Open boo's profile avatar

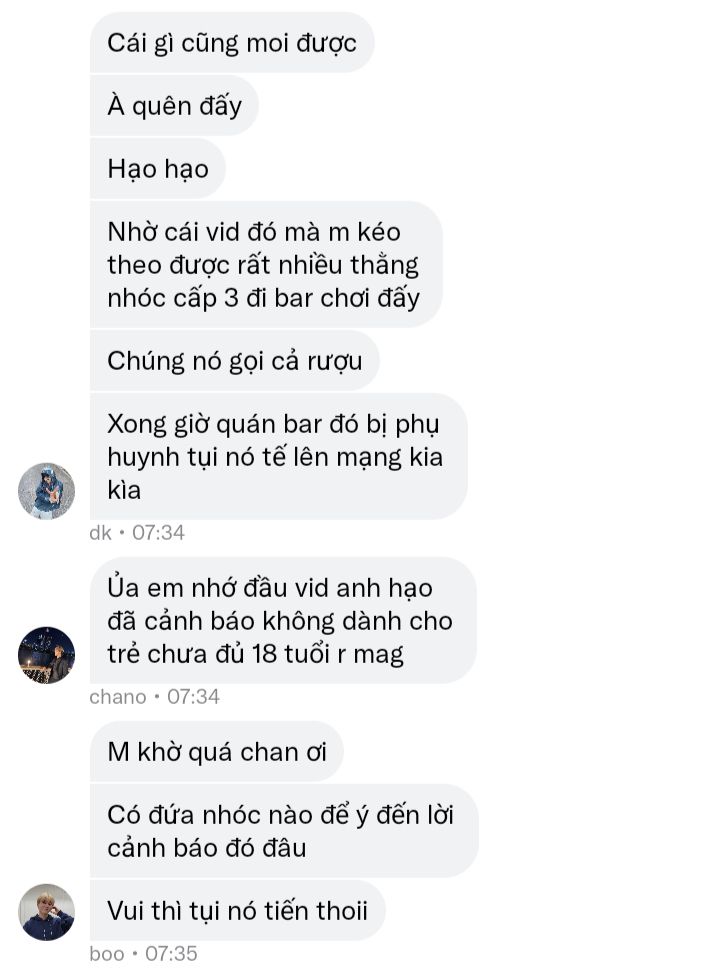[47, 912]
